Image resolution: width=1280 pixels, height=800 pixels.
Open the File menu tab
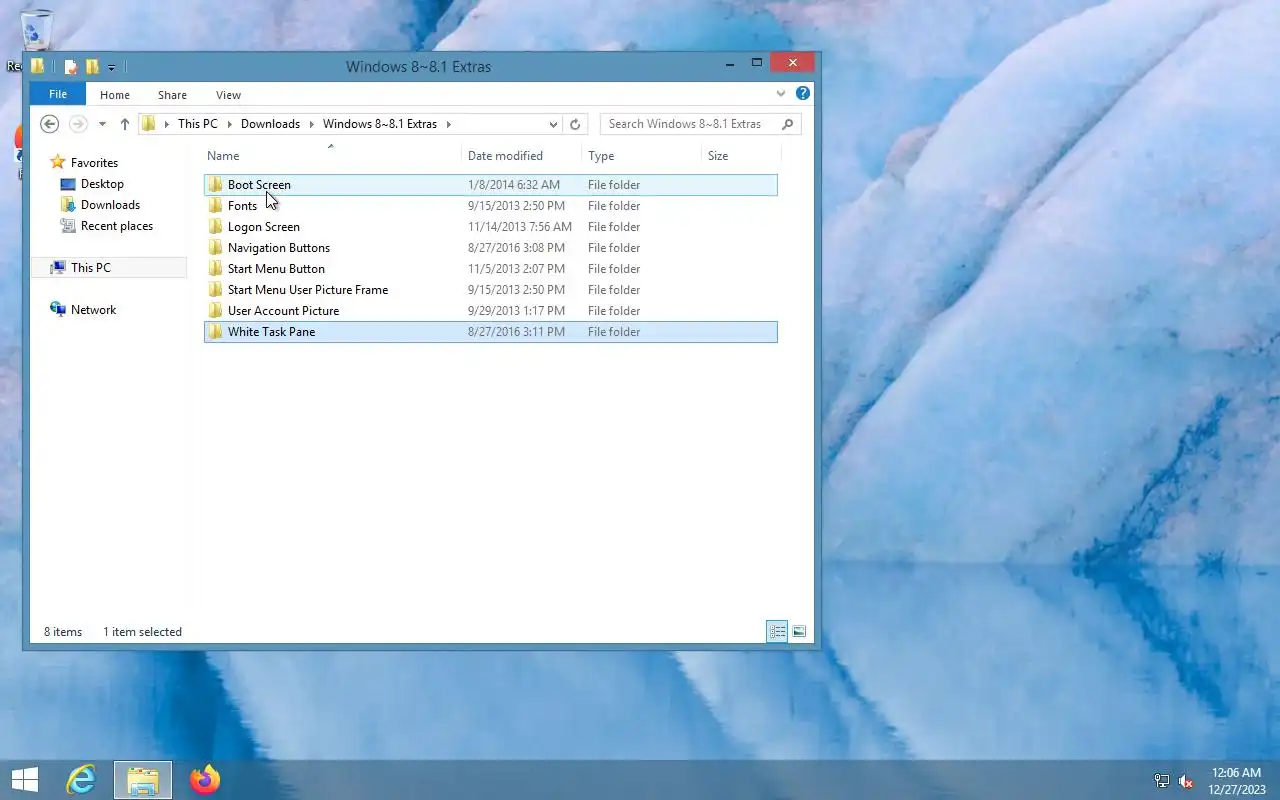point(58,94)
